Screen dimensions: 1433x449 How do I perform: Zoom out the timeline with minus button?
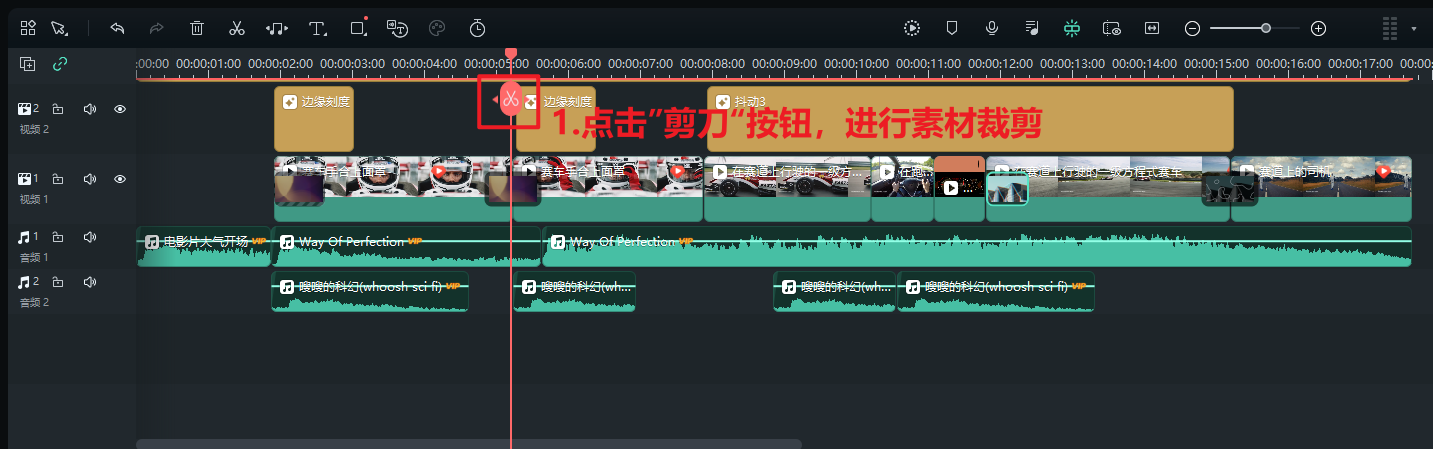[1192, 28]
